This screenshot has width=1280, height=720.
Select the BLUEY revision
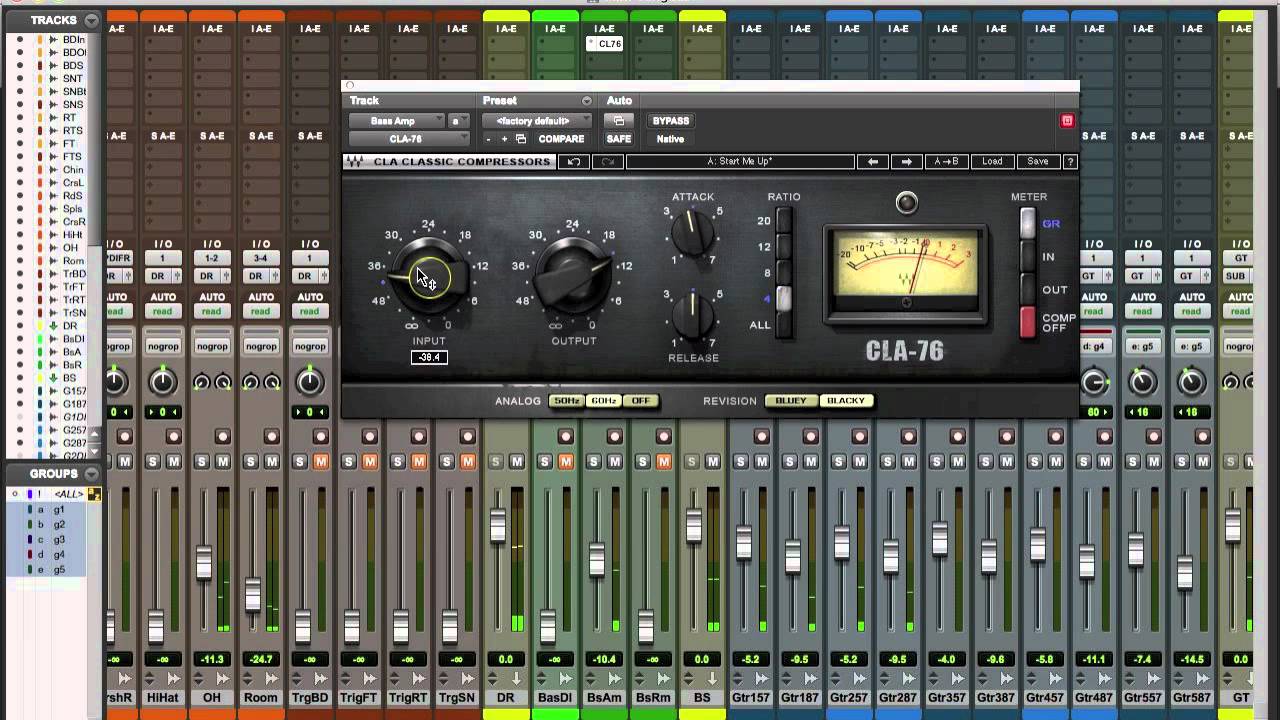tap(791, 401)
